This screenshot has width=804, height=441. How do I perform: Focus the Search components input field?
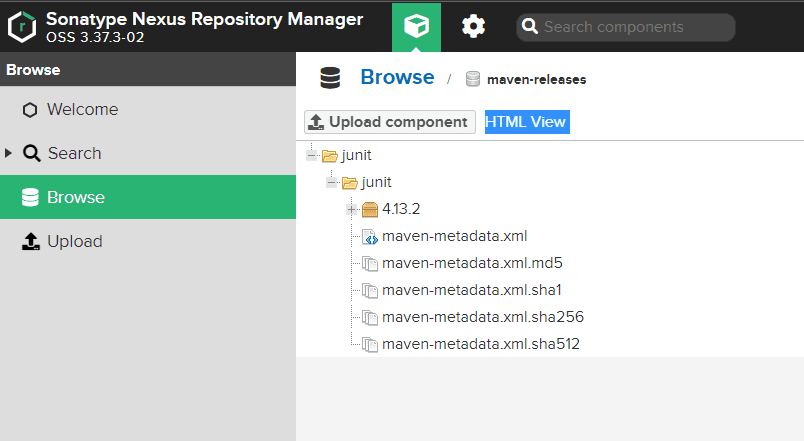coord(635,28)
